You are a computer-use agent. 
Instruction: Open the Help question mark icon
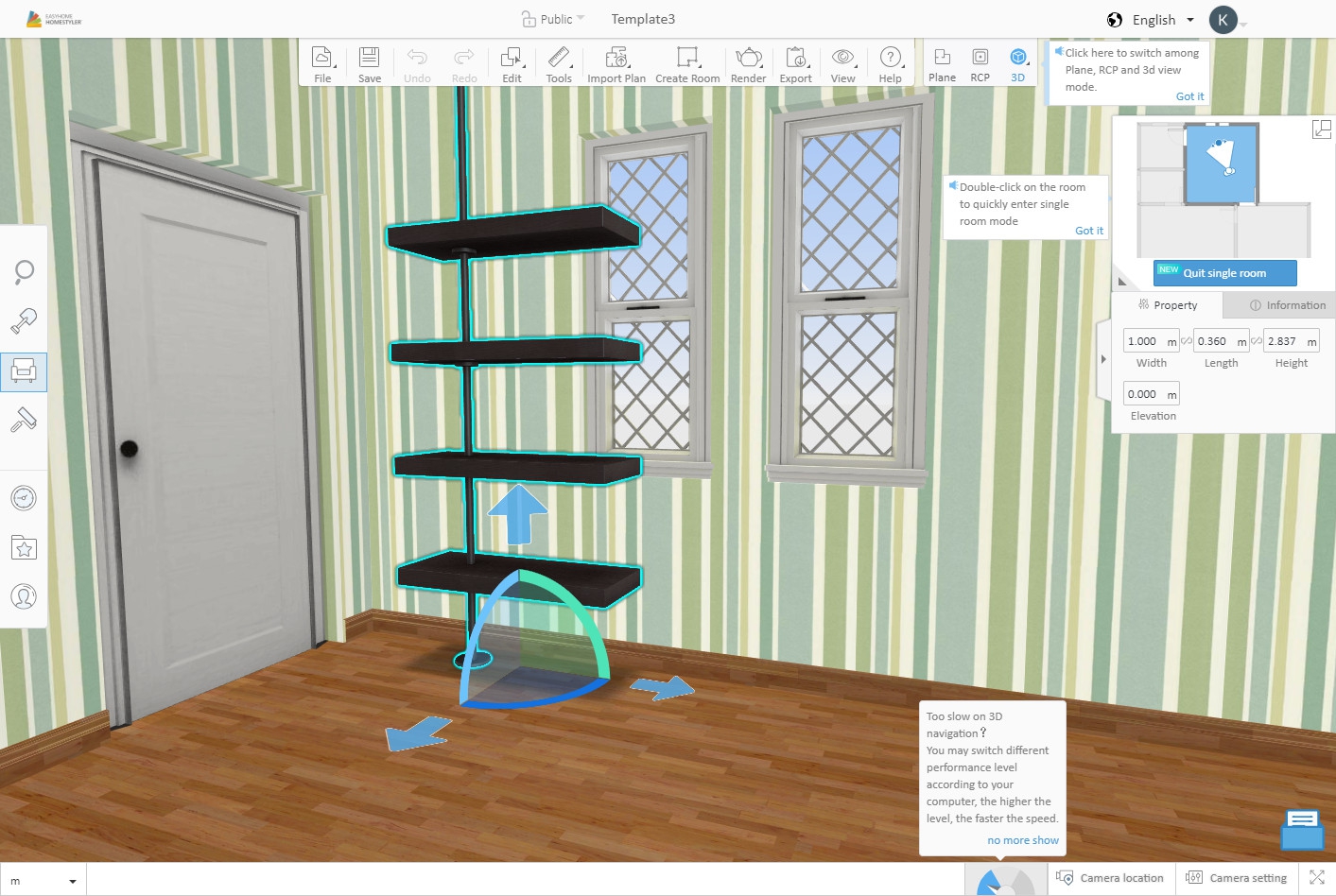click(891, 57)
